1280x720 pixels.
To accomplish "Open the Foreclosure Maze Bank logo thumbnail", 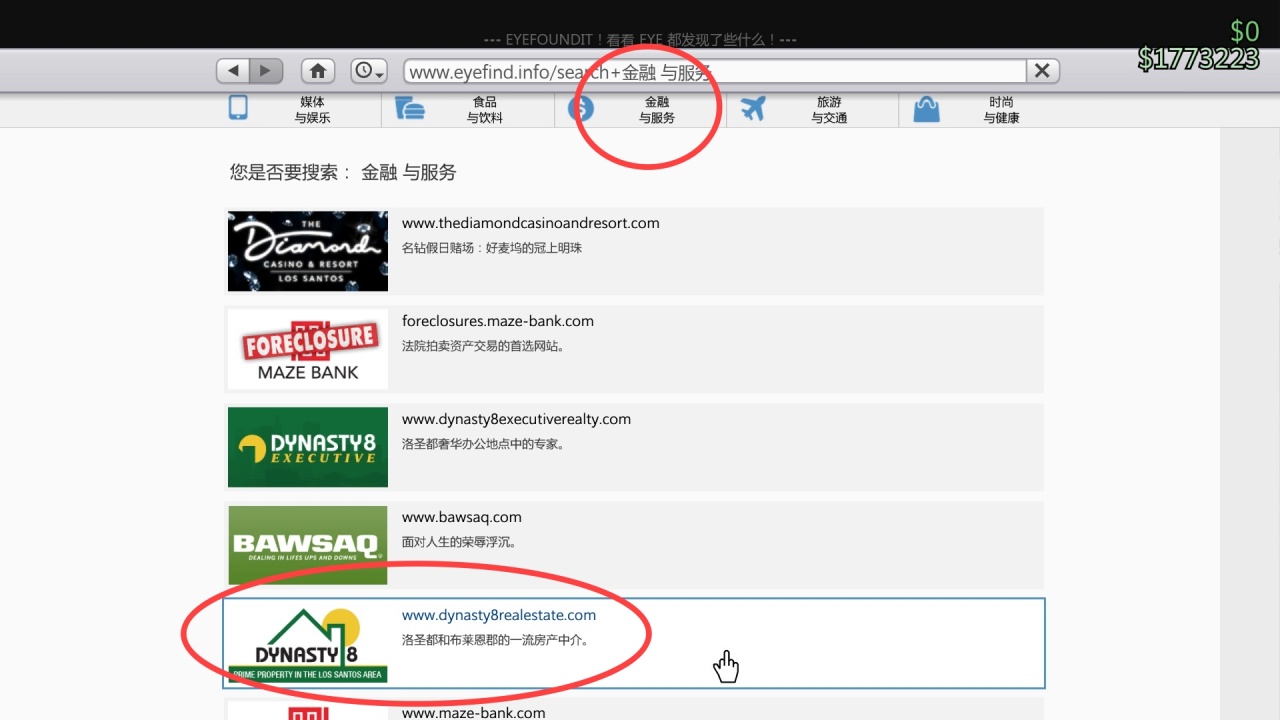I will pyautogui.click(x=308, y=349).
